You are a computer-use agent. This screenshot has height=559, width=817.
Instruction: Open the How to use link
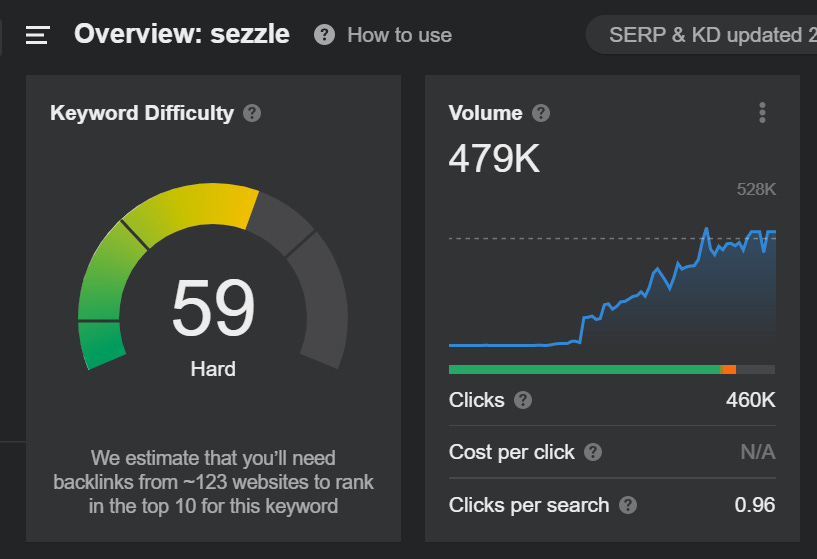399,35
